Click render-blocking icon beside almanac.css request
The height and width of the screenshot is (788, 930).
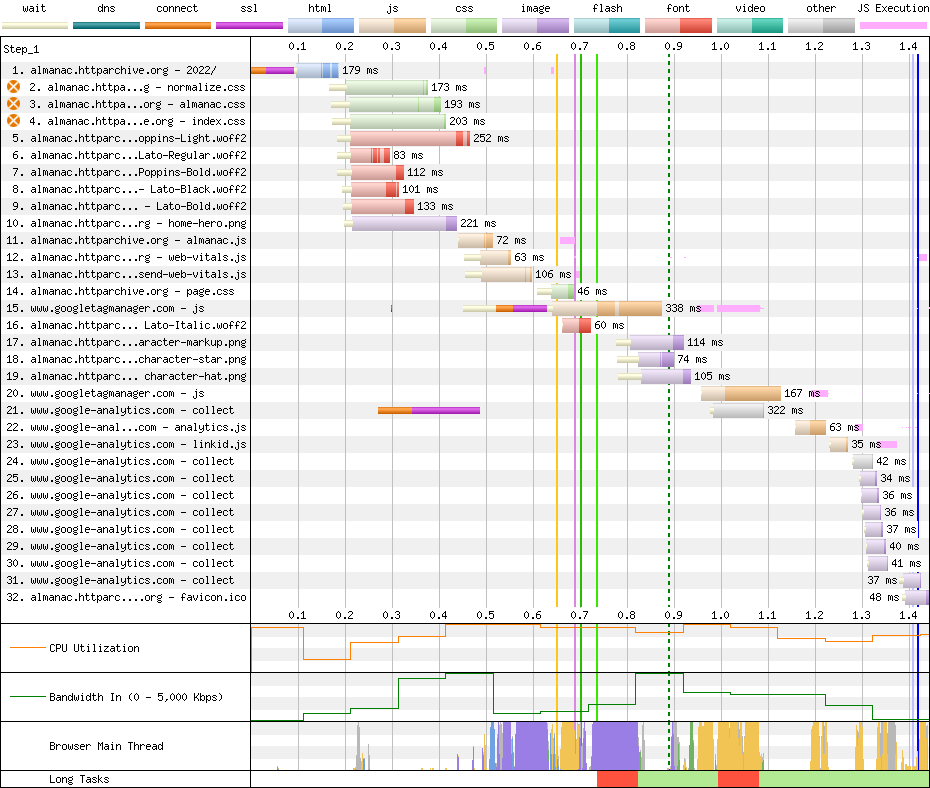pos(14,104)
